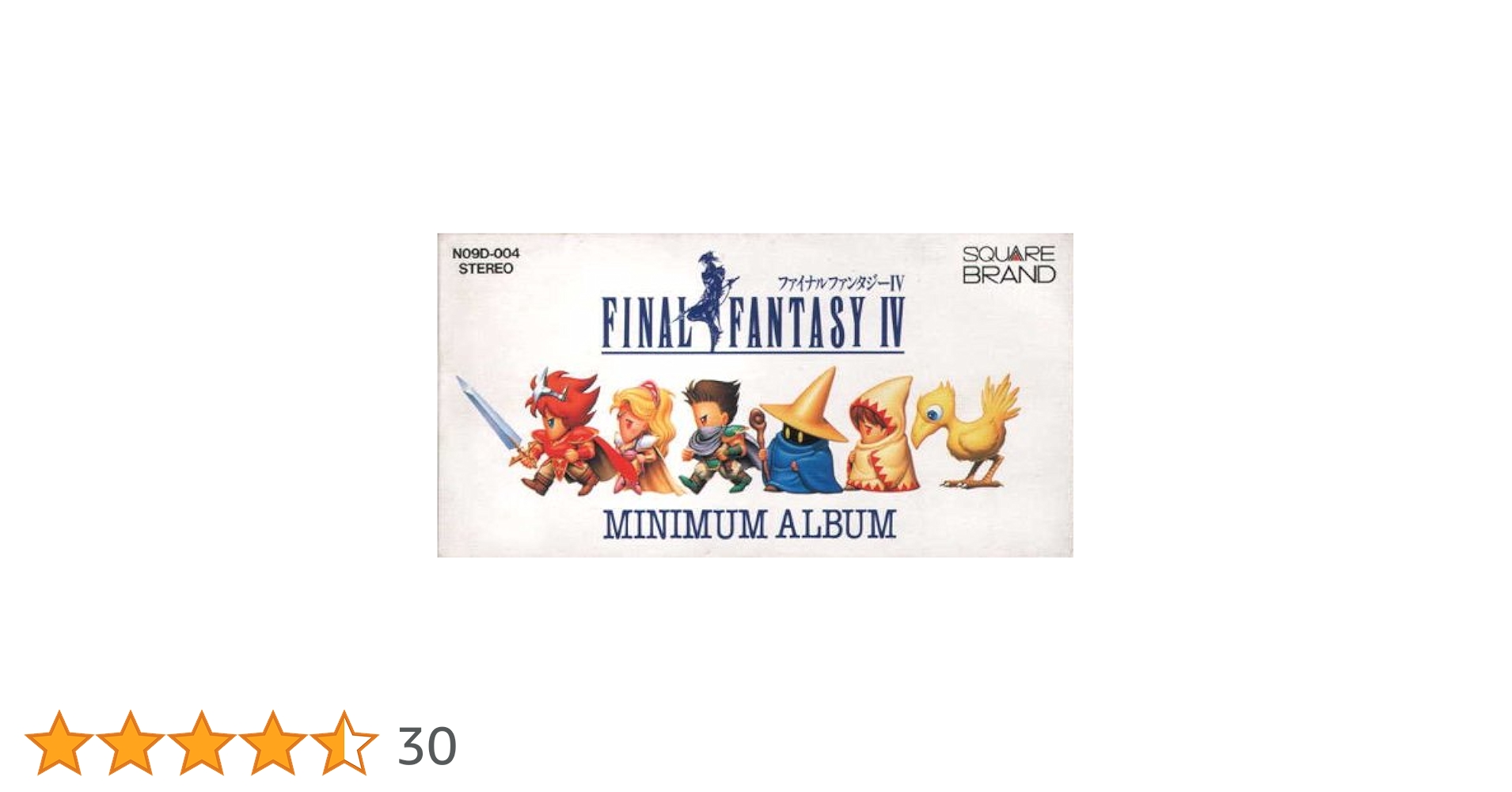Click the half-filled fifth rating star

coord(344,743)
